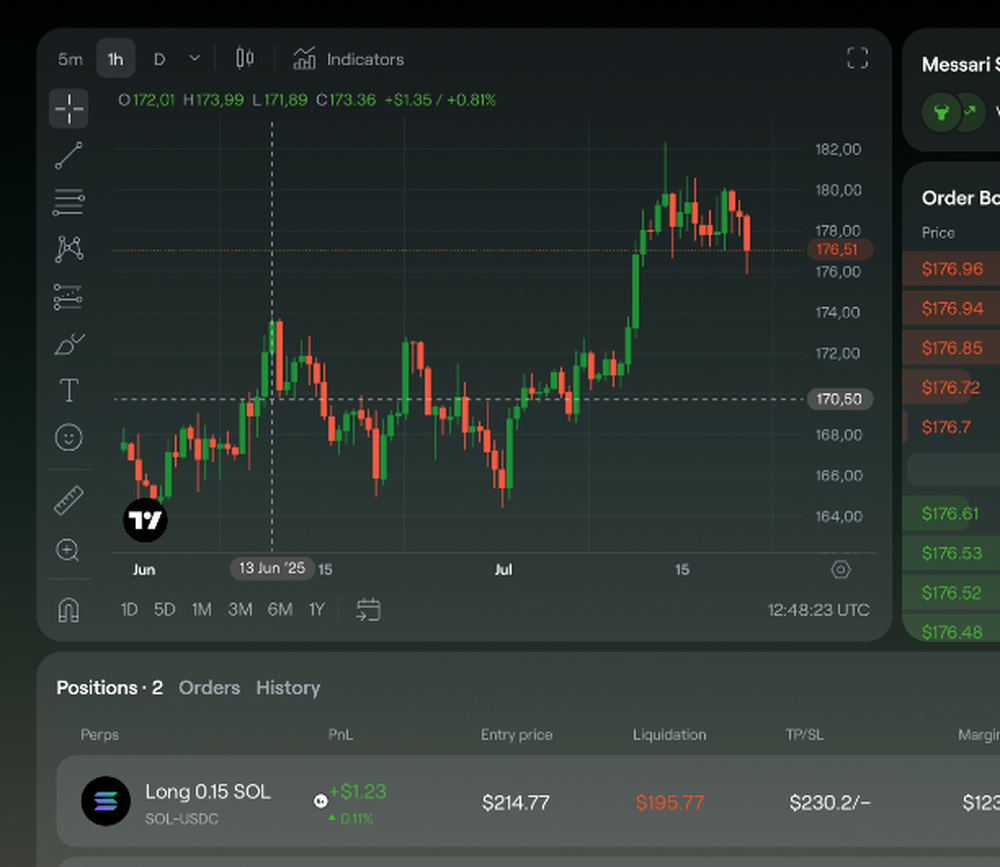This screenshot has height=867, width=1000.
Task: Activate the zoom in tool
Action: (x=68, y=550)
